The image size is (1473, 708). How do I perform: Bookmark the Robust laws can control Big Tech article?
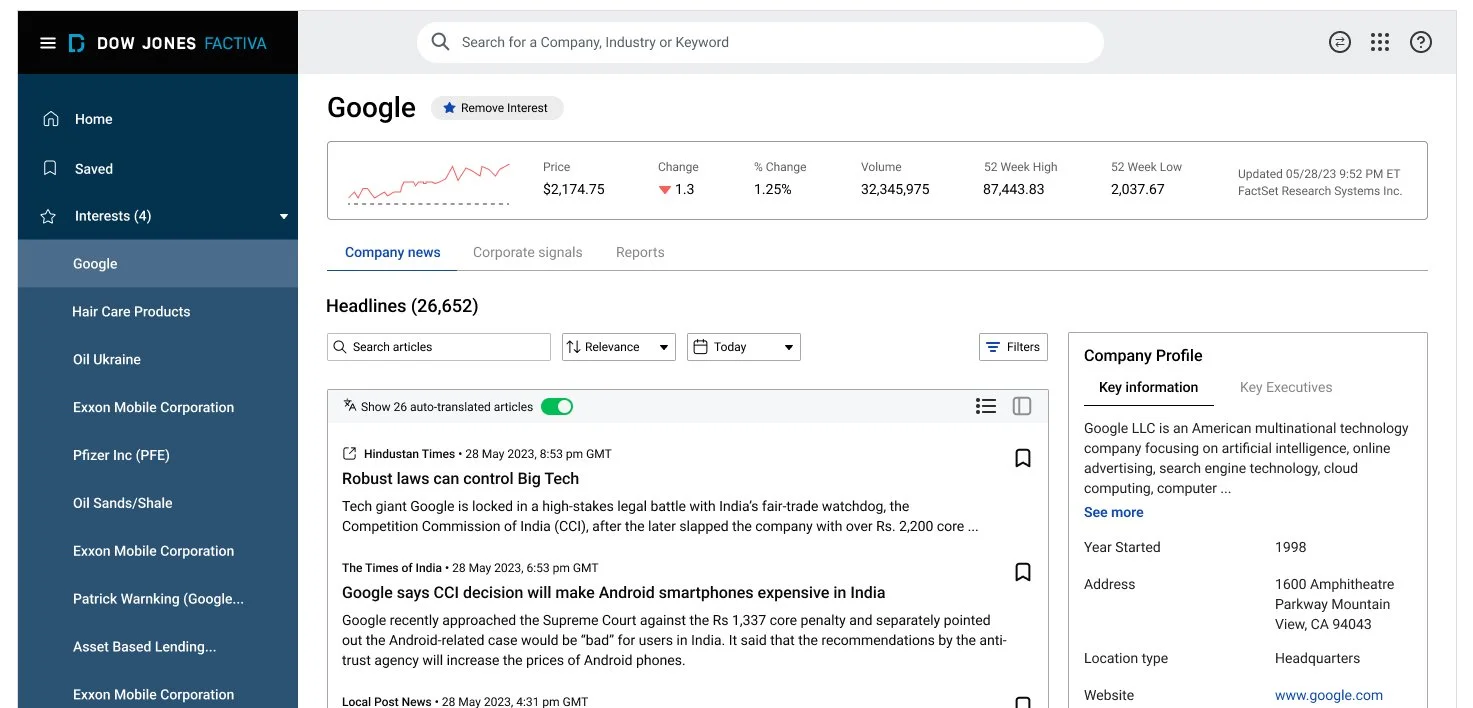1023,458
